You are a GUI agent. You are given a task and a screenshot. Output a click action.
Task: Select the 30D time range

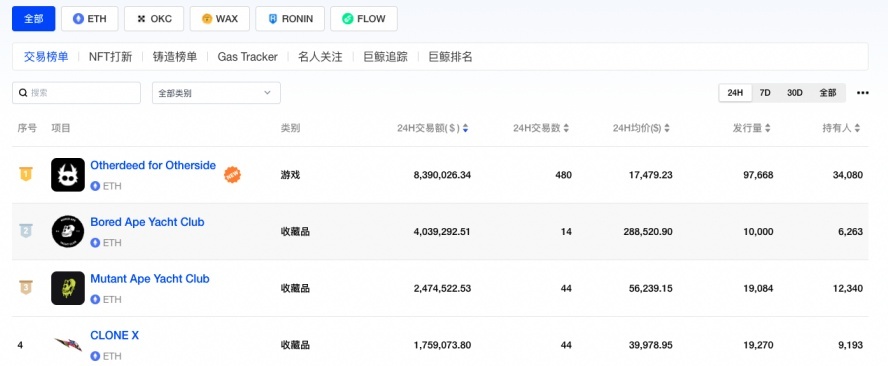coord(795,93)
